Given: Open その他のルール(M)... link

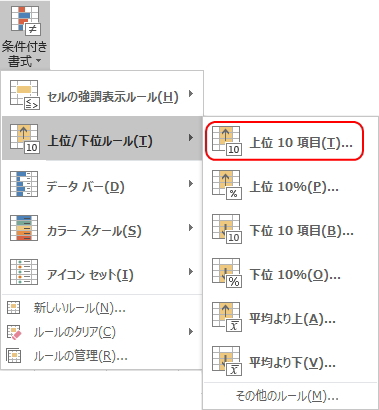Looking at the screenshot, I should (287, 396).
